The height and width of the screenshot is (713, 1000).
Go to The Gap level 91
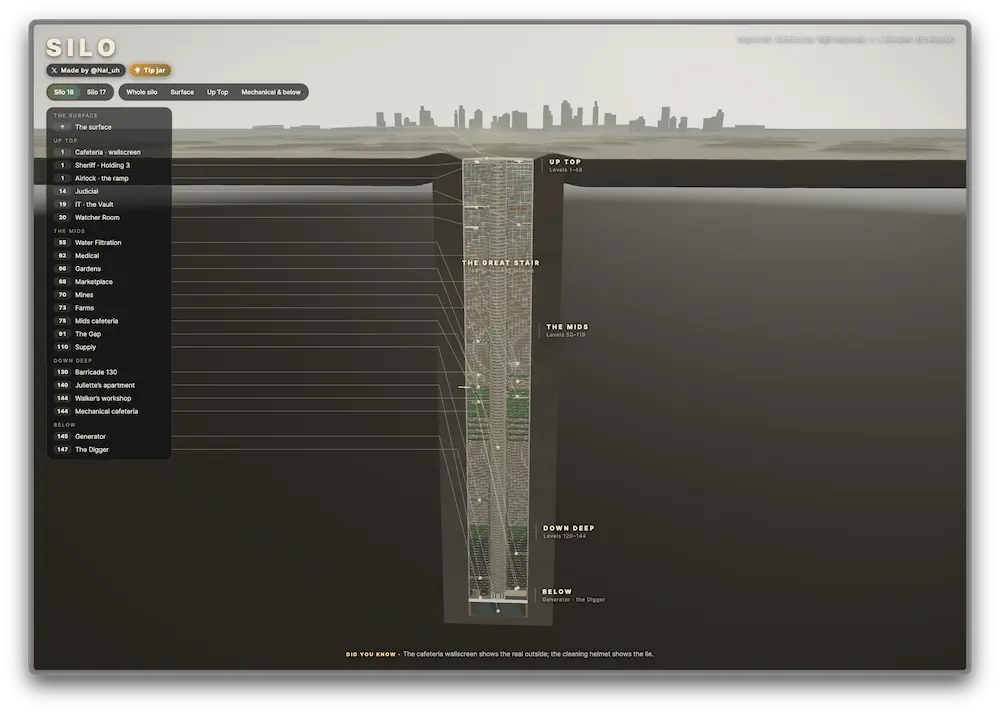click(109, 334)
